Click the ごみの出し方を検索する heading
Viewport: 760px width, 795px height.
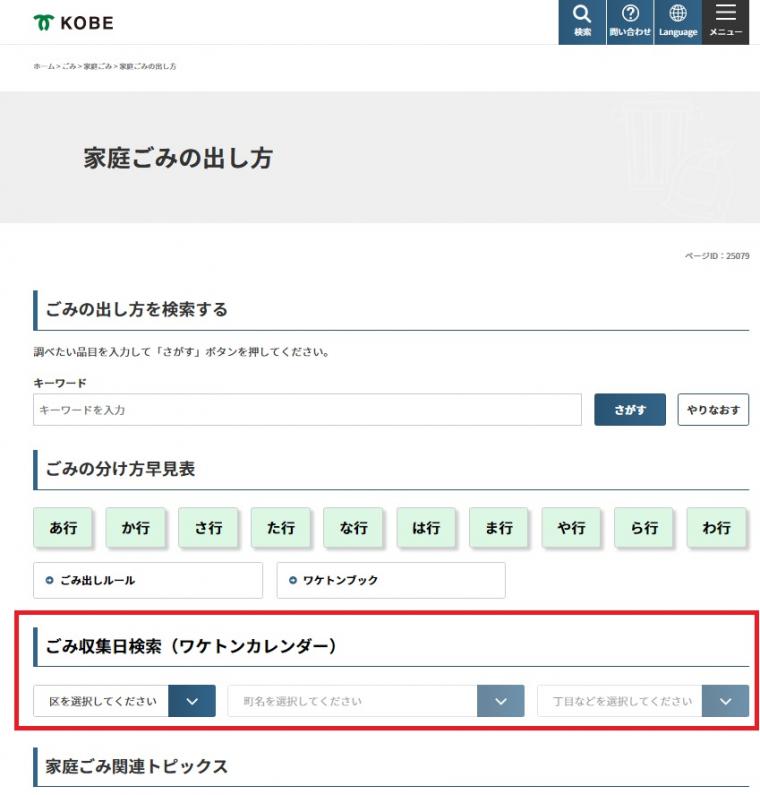(137, 309)
